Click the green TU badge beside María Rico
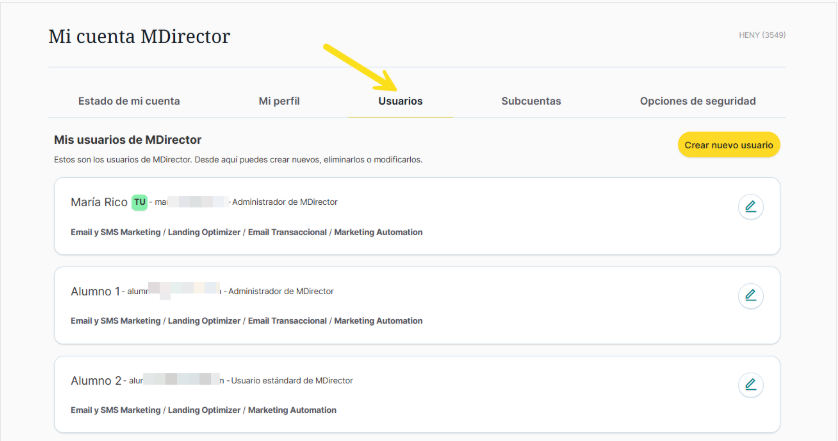This screenshot has height=441, width=838. pyautogui.click(x=139, y=202)
